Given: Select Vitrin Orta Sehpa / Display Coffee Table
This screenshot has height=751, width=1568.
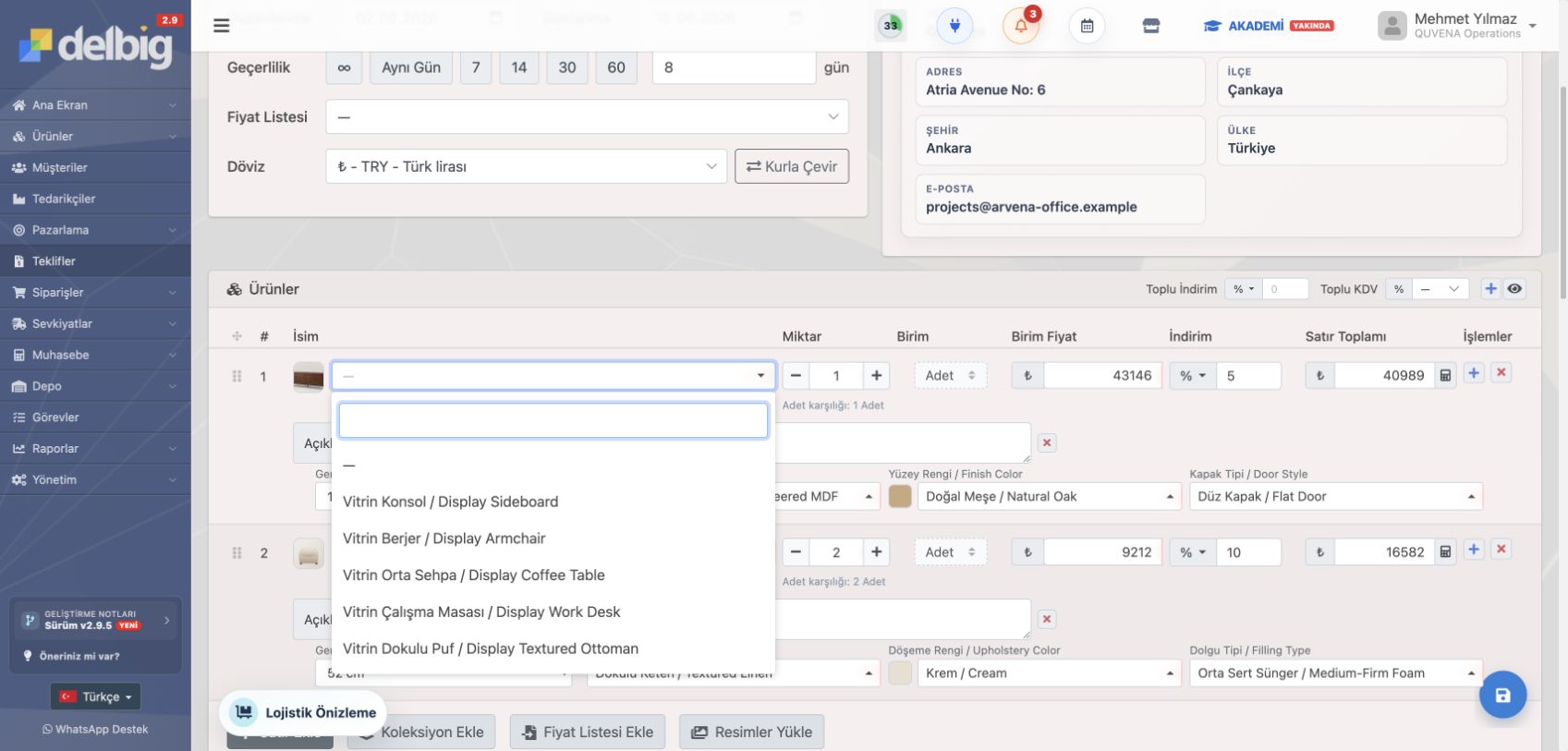Looking at the screenshot, I should [x=553, y=575].
